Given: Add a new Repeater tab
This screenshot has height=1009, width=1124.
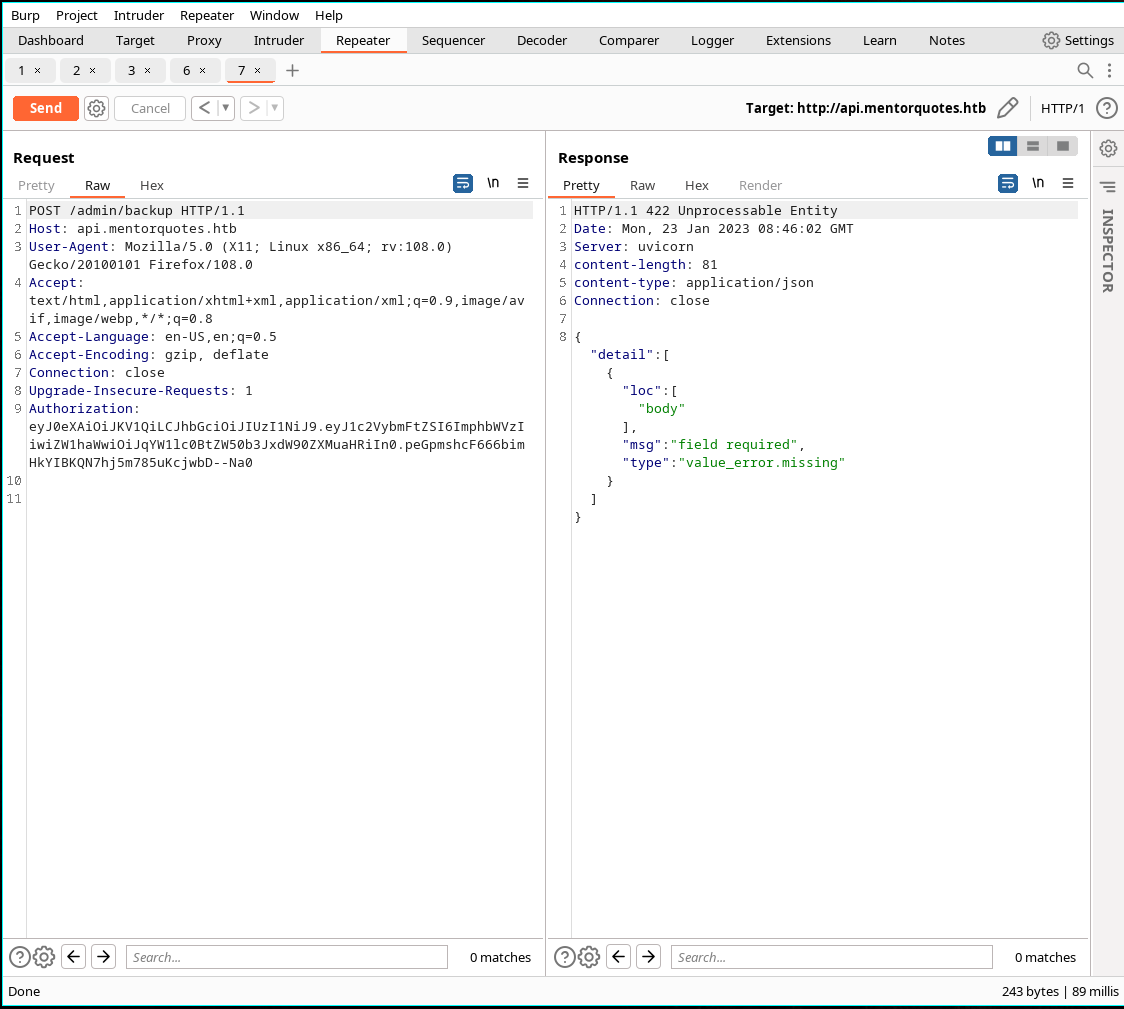Looking at the screenshot, I should point(292,70).
